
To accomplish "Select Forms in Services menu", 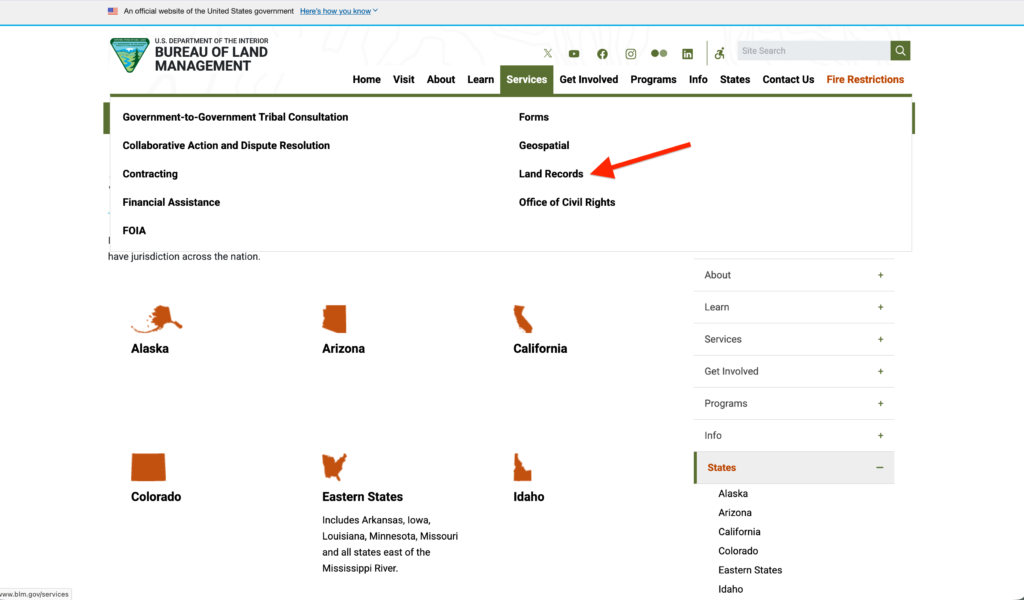I will (x=534, y=117).
